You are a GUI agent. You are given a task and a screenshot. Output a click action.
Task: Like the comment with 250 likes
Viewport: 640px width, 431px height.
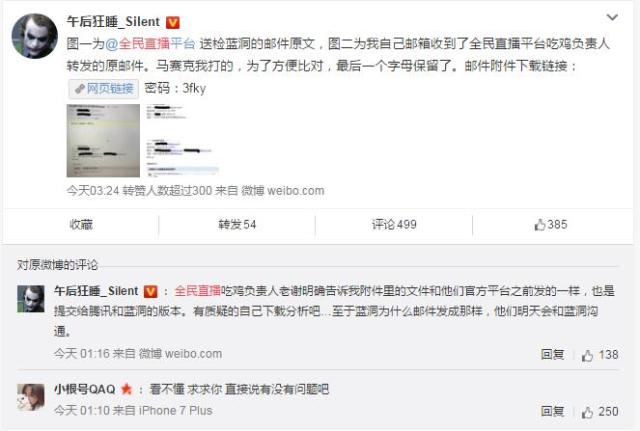point(600,412)
